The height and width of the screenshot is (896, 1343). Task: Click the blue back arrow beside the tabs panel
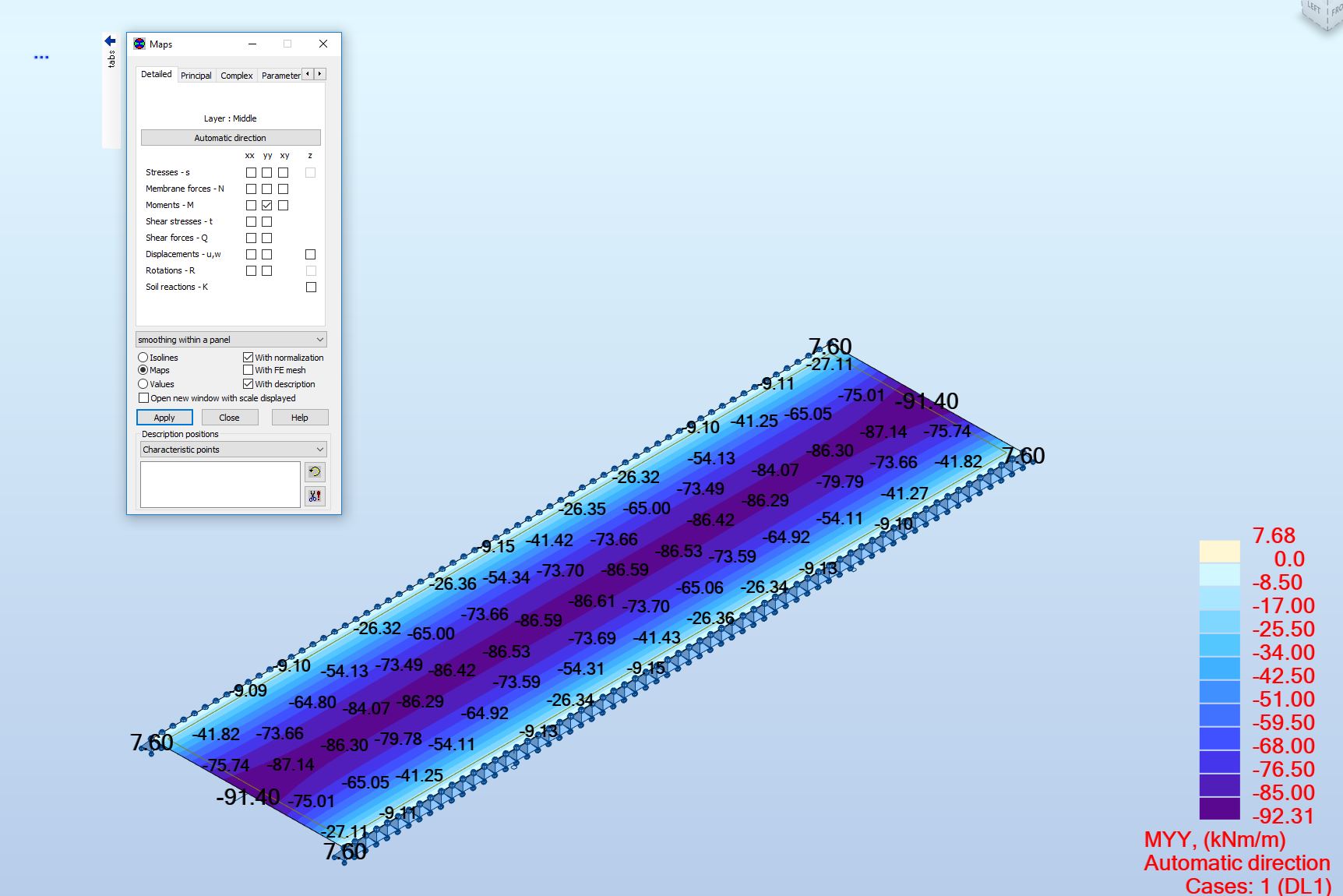108,41
